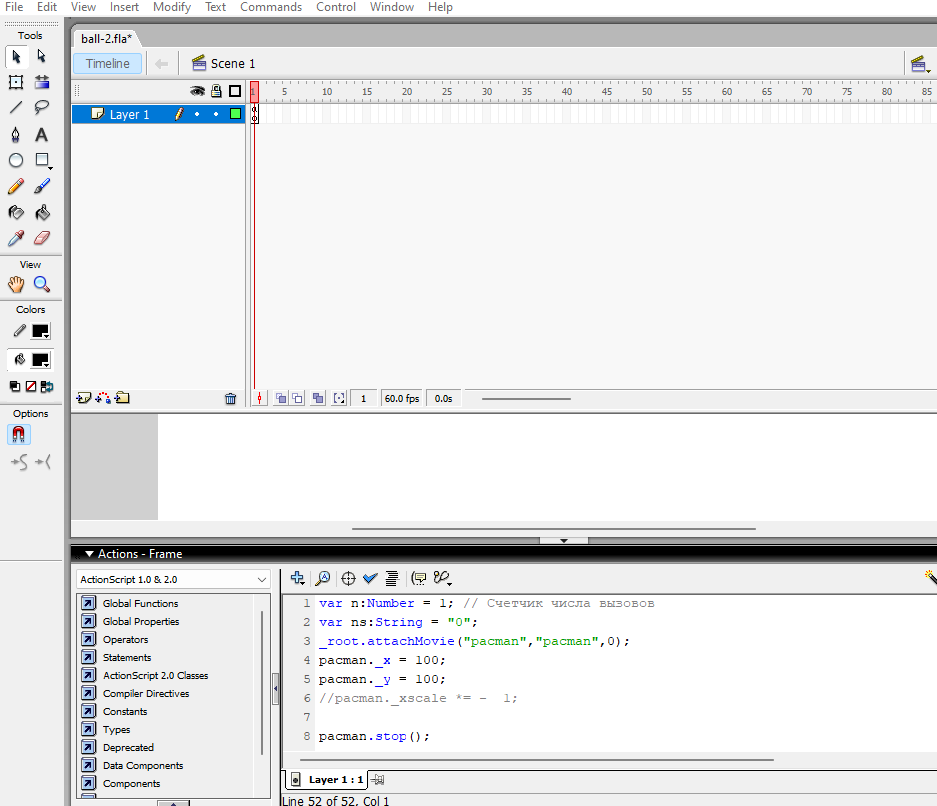Viewport: 937px width, 806px height.
Task: Insert a layer folder
Action: 123,398
